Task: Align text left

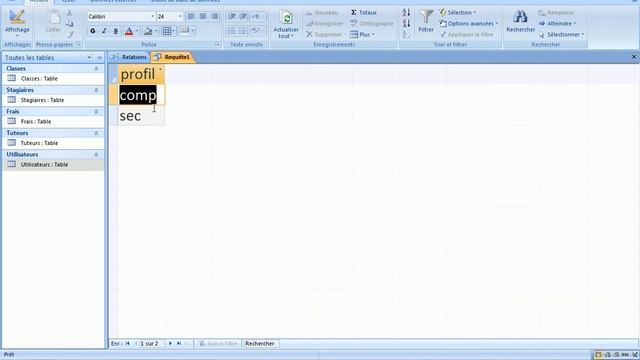Action: click(x=191, y=16)
